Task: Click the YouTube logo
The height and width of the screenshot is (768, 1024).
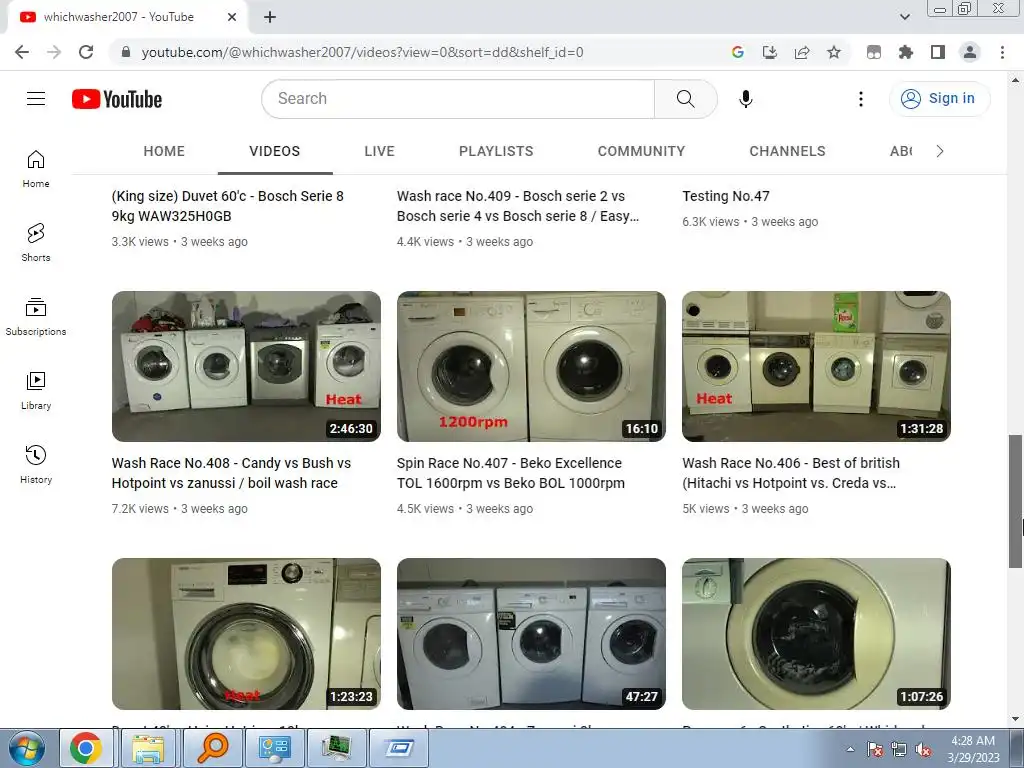Action: [117, 99]
